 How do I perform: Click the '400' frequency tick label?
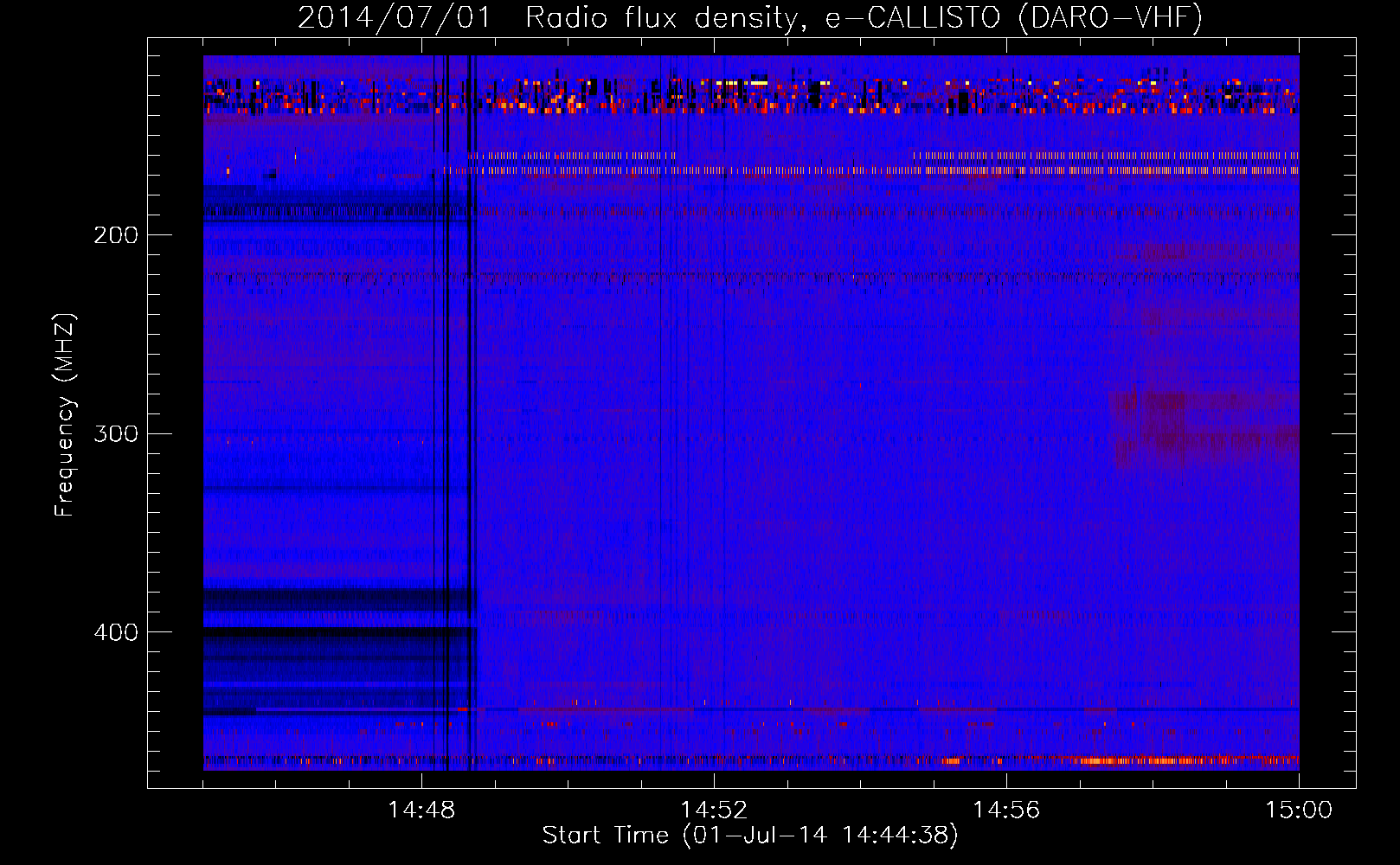coord(116,632)
